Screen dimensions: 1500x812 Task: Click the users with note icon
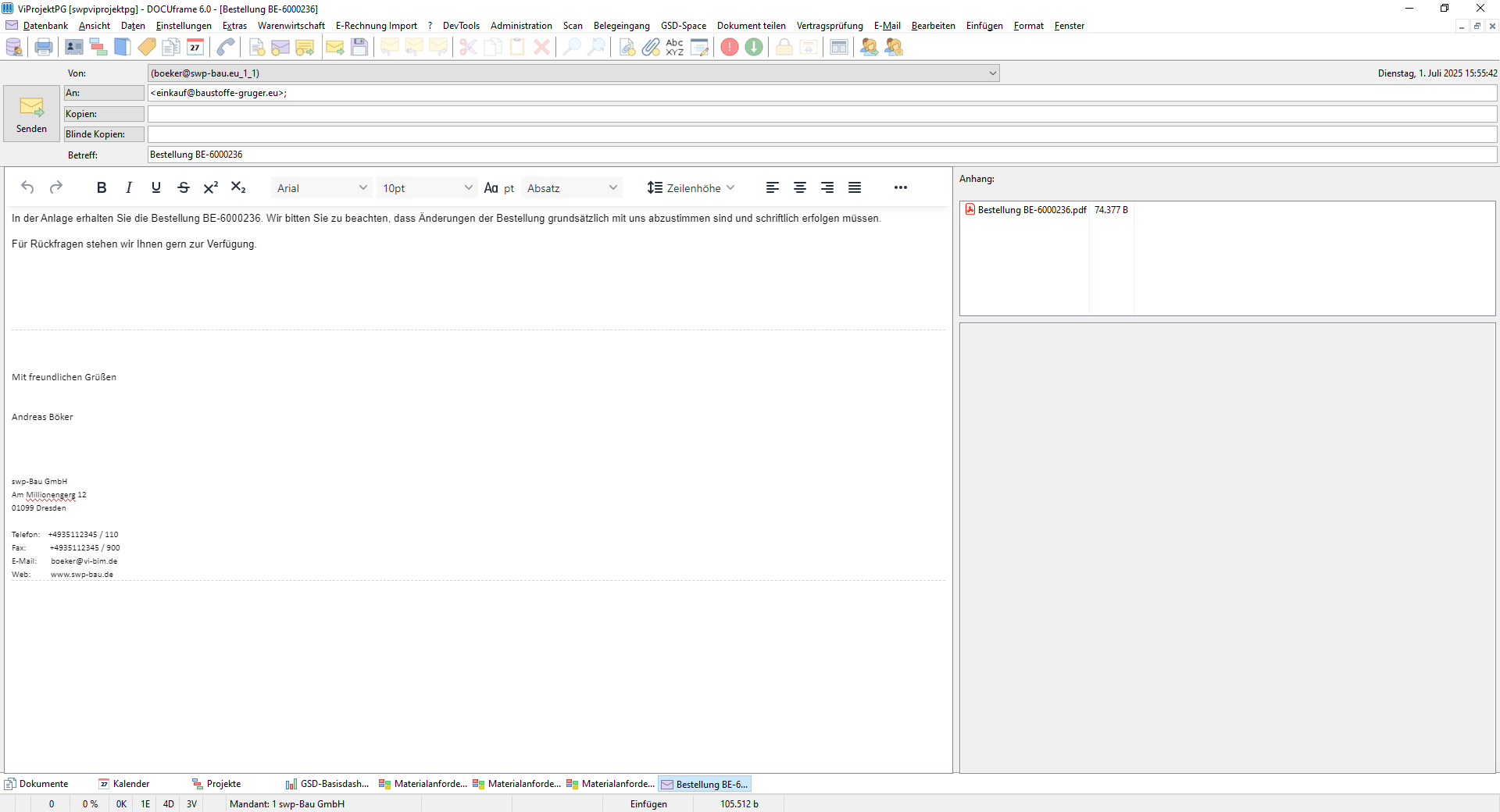point(894,48)
